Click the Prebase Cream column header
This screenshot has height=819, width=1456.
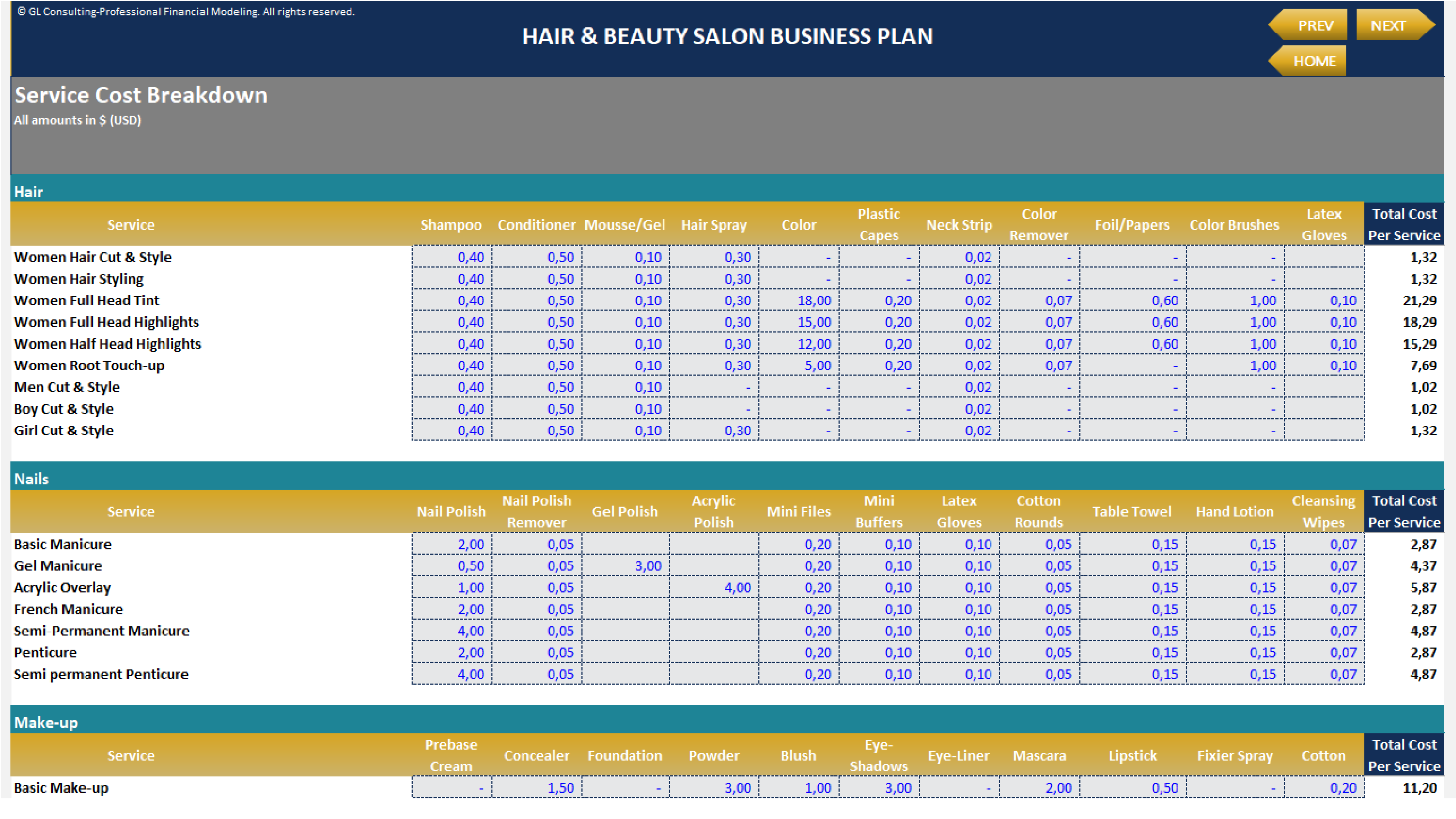click(x=451, y=755)
